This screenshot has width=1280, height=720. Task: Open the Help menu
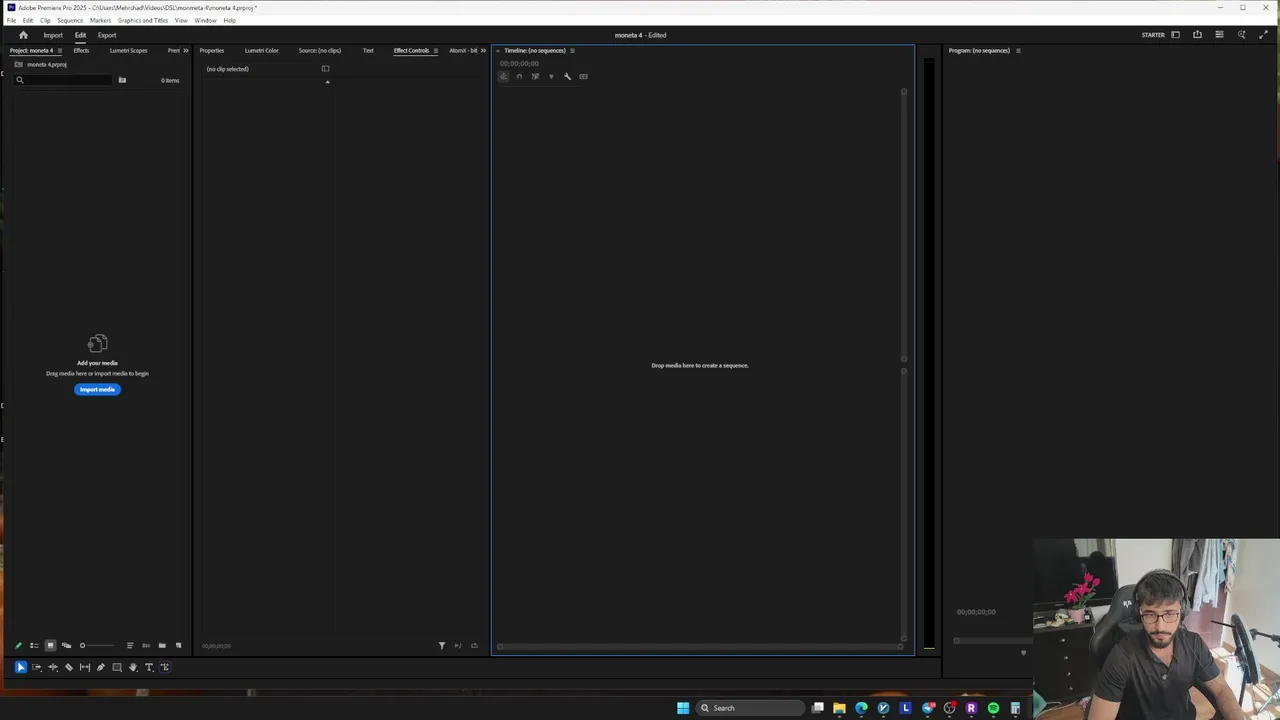click(229, 20)
